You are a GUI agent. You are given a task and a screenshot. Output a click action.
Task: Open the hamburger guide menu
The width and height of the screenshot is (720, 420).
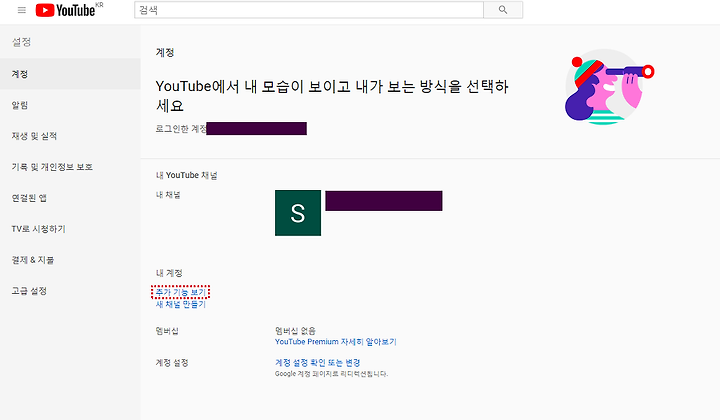[22, 10]
